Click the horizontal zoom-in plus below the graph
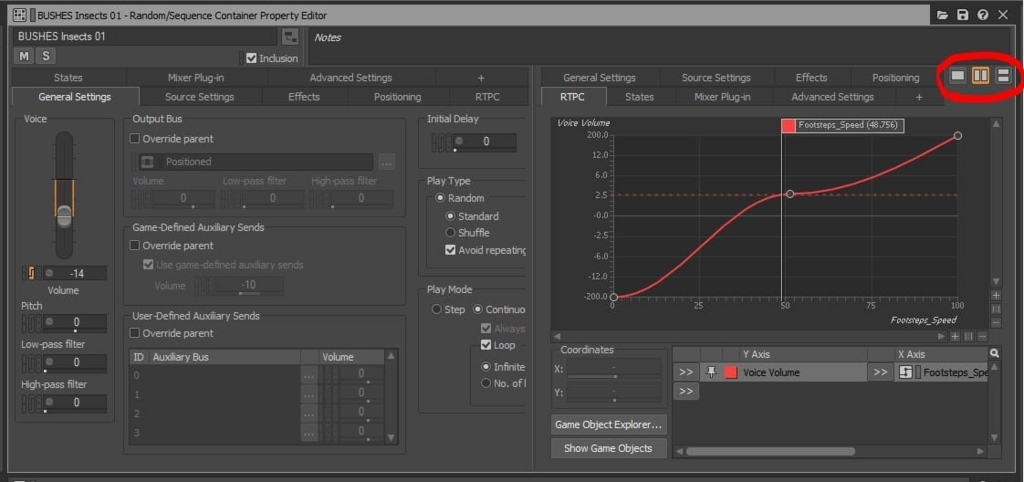 (x=955, y=336)
